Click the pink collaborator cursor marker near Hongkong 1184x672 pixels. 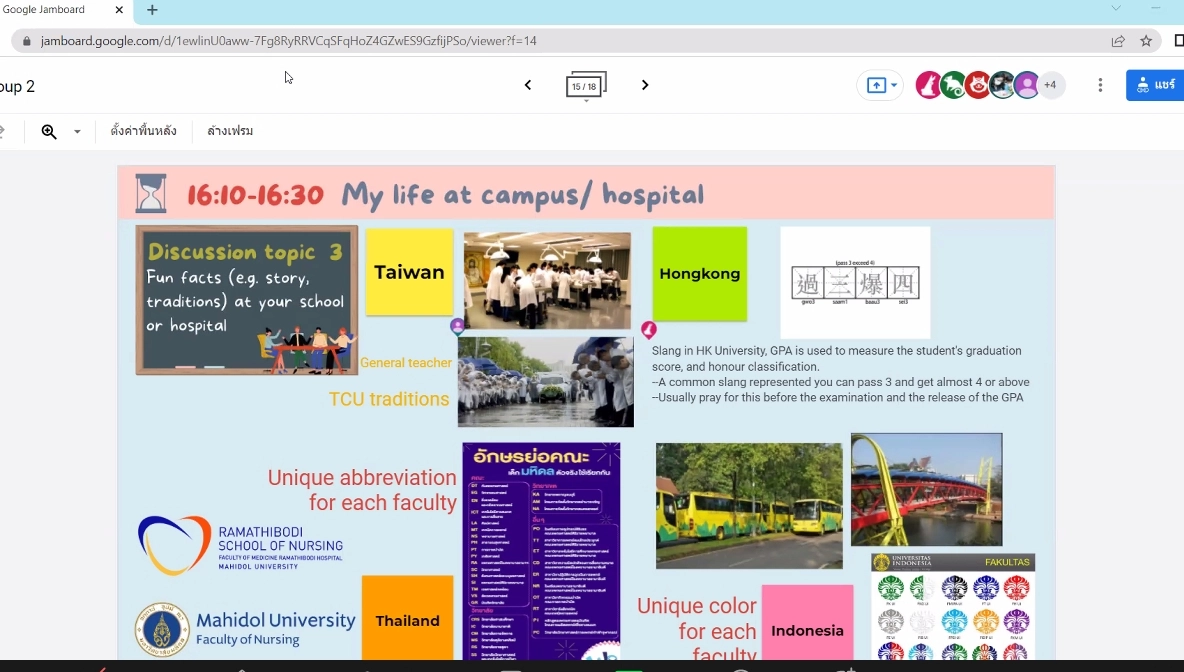(x=649, y=329)
